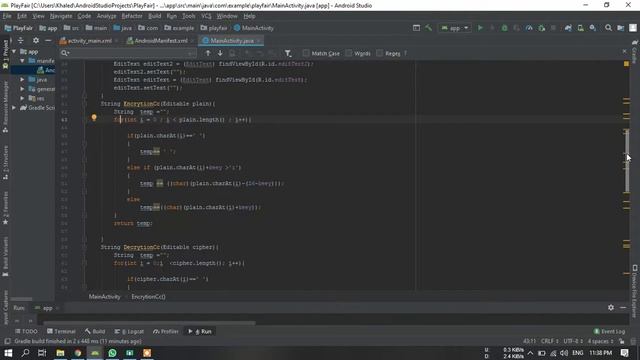The image size is (640, 360).
Task: Open the SDK Manager icon
Action: point(593,28)
